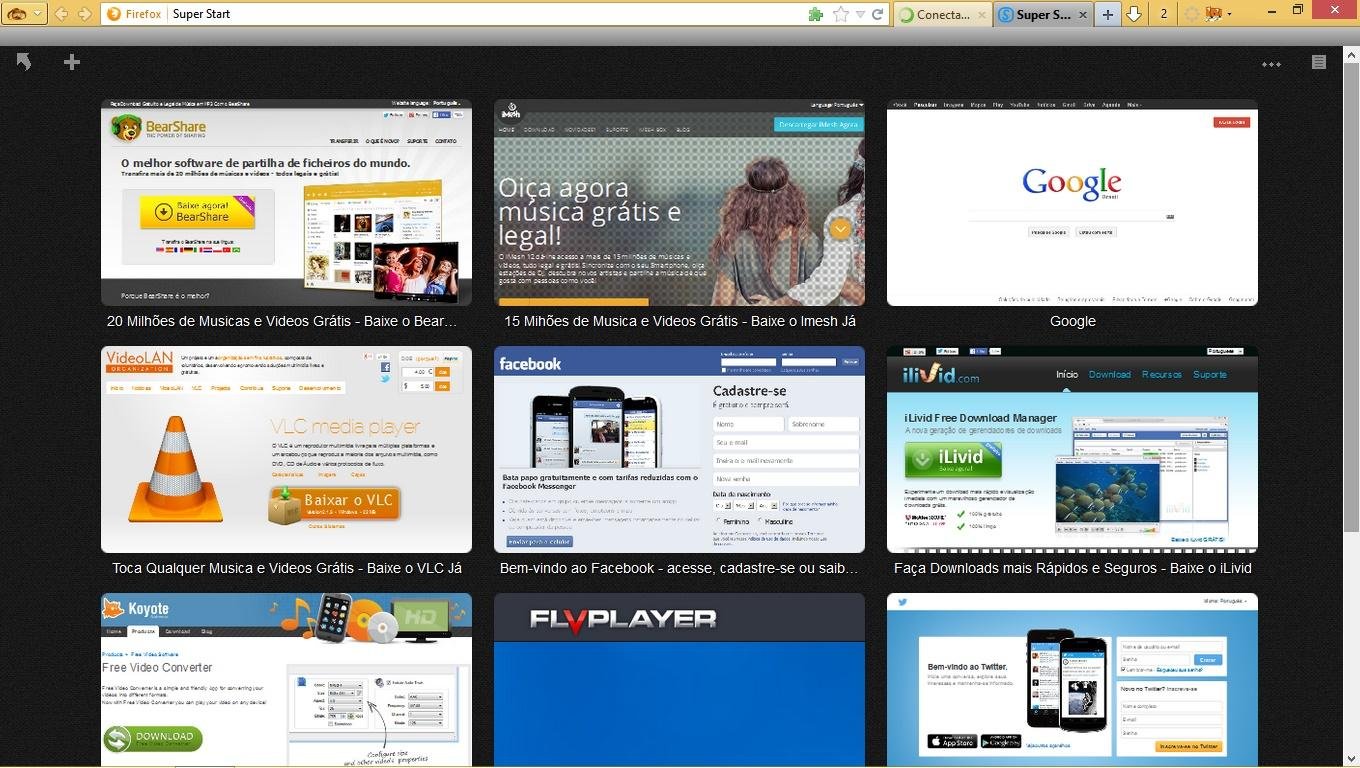Open the VLC media player thumbnail
1360x768 pixels.
coord(286,449)
